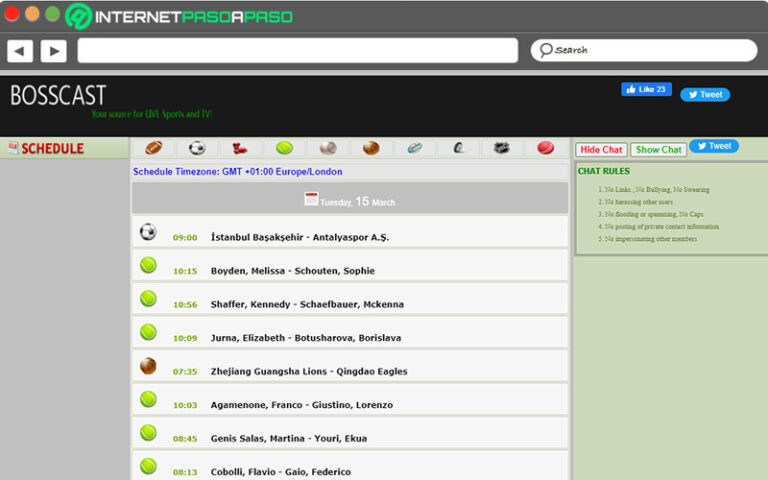Click the 10:03 time of Agamenone, Franco
The image size is (768, 480).
pyautogui.click(x=185, y=406)
